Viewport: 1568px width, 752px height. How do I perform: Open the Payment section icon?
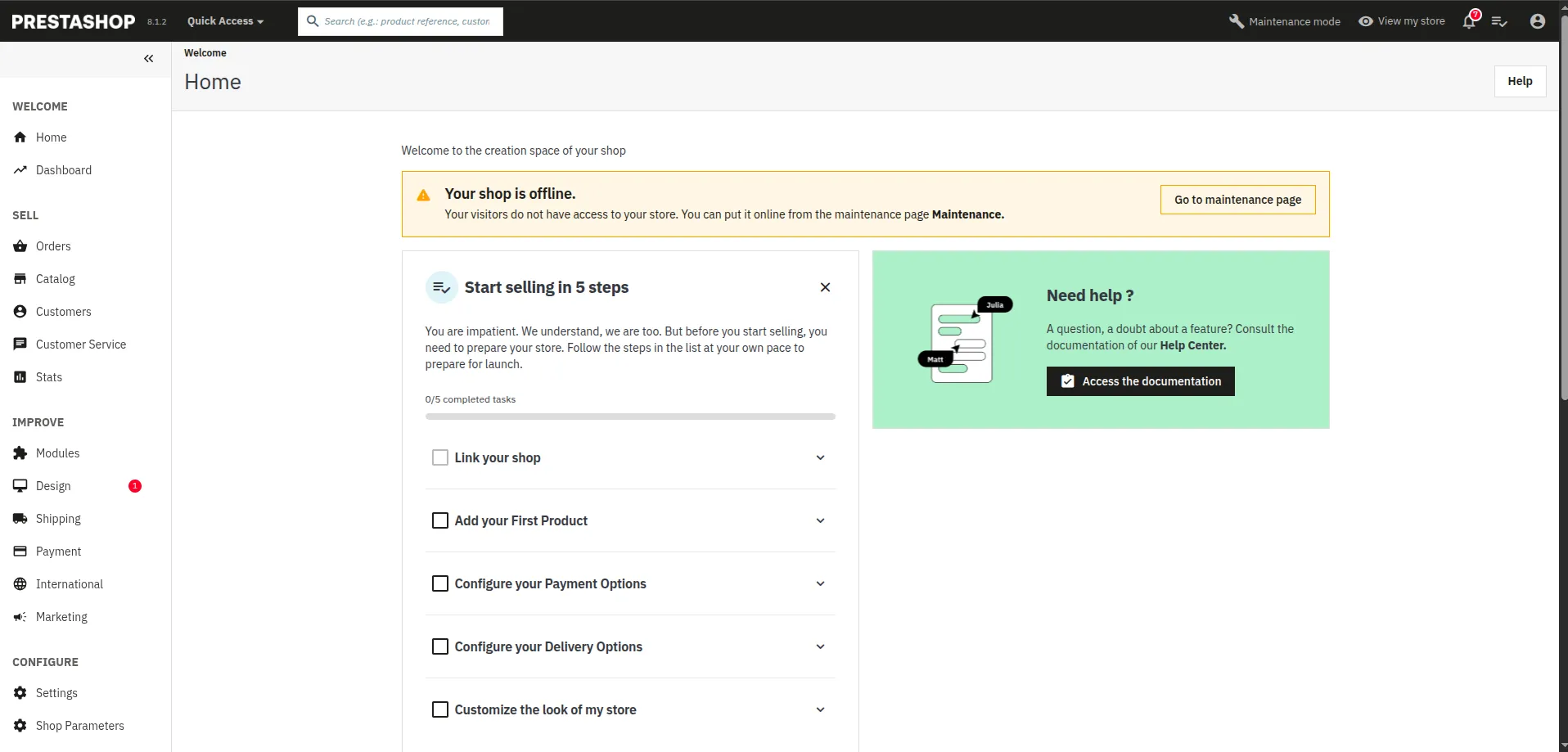coord(20,551)
